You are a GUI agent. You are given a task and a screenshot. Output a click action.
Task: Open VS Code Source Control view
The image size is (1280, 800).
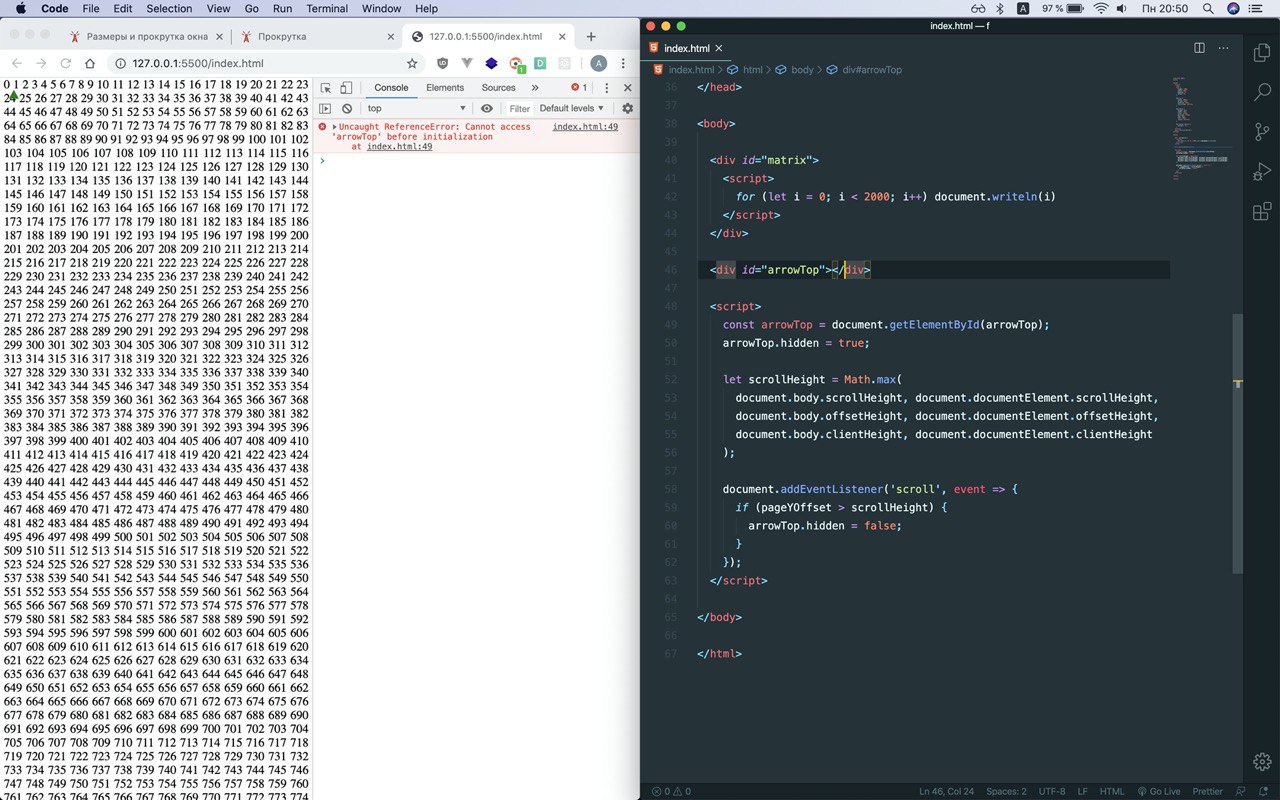tap(1261, 132)
